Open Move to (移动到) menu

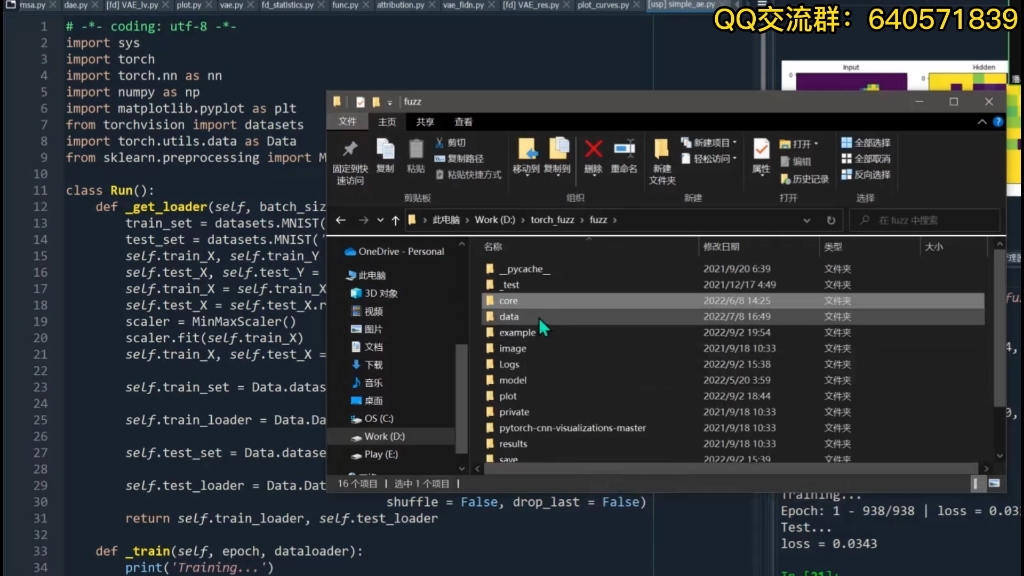(526, 156)
